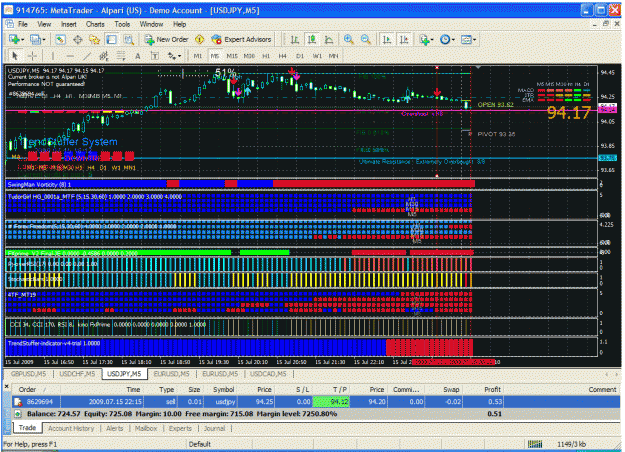Open the Mailbox terminal tab

[x=146, y=428]
